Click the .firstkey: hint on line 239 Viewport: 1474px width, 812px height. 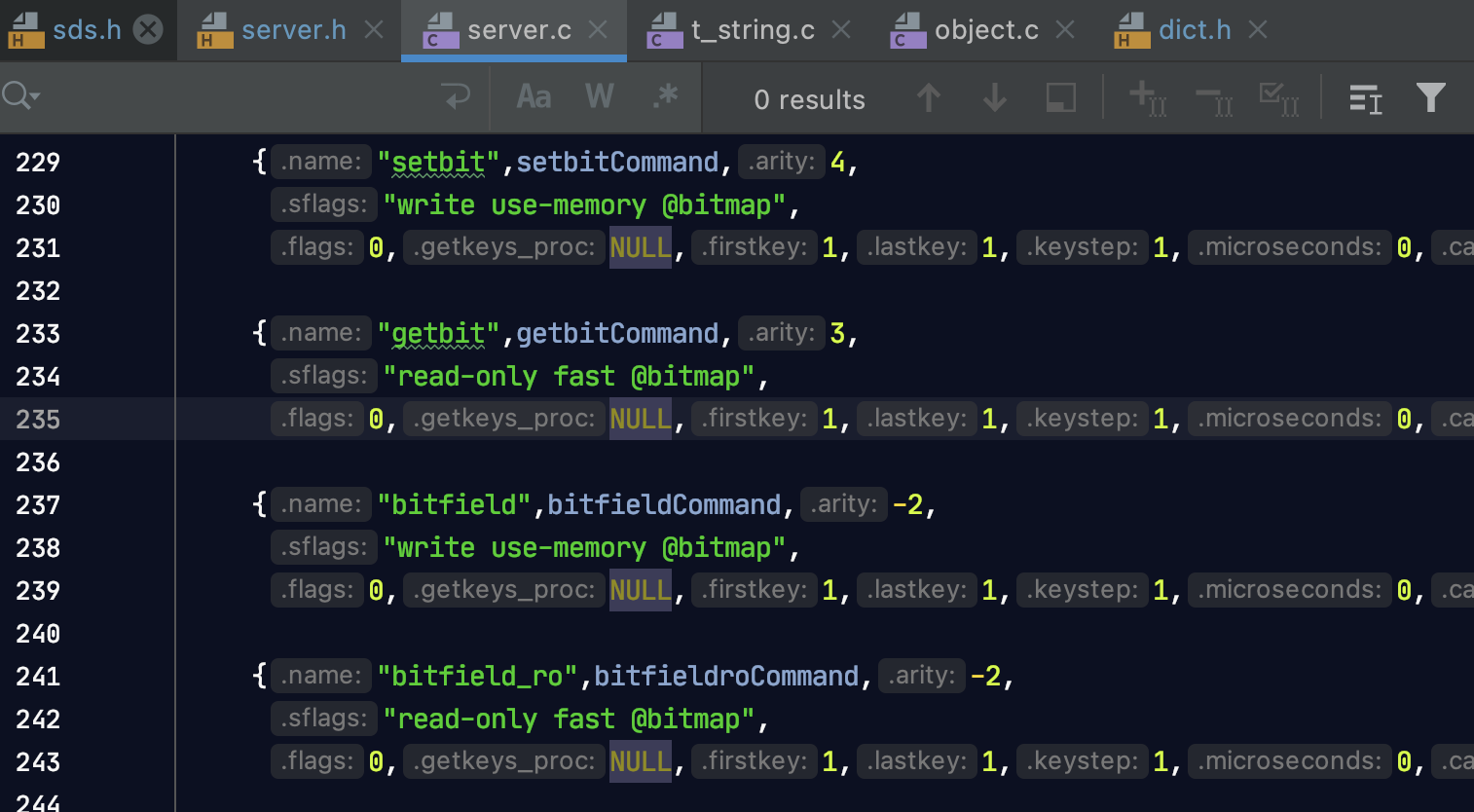(755, 590)
